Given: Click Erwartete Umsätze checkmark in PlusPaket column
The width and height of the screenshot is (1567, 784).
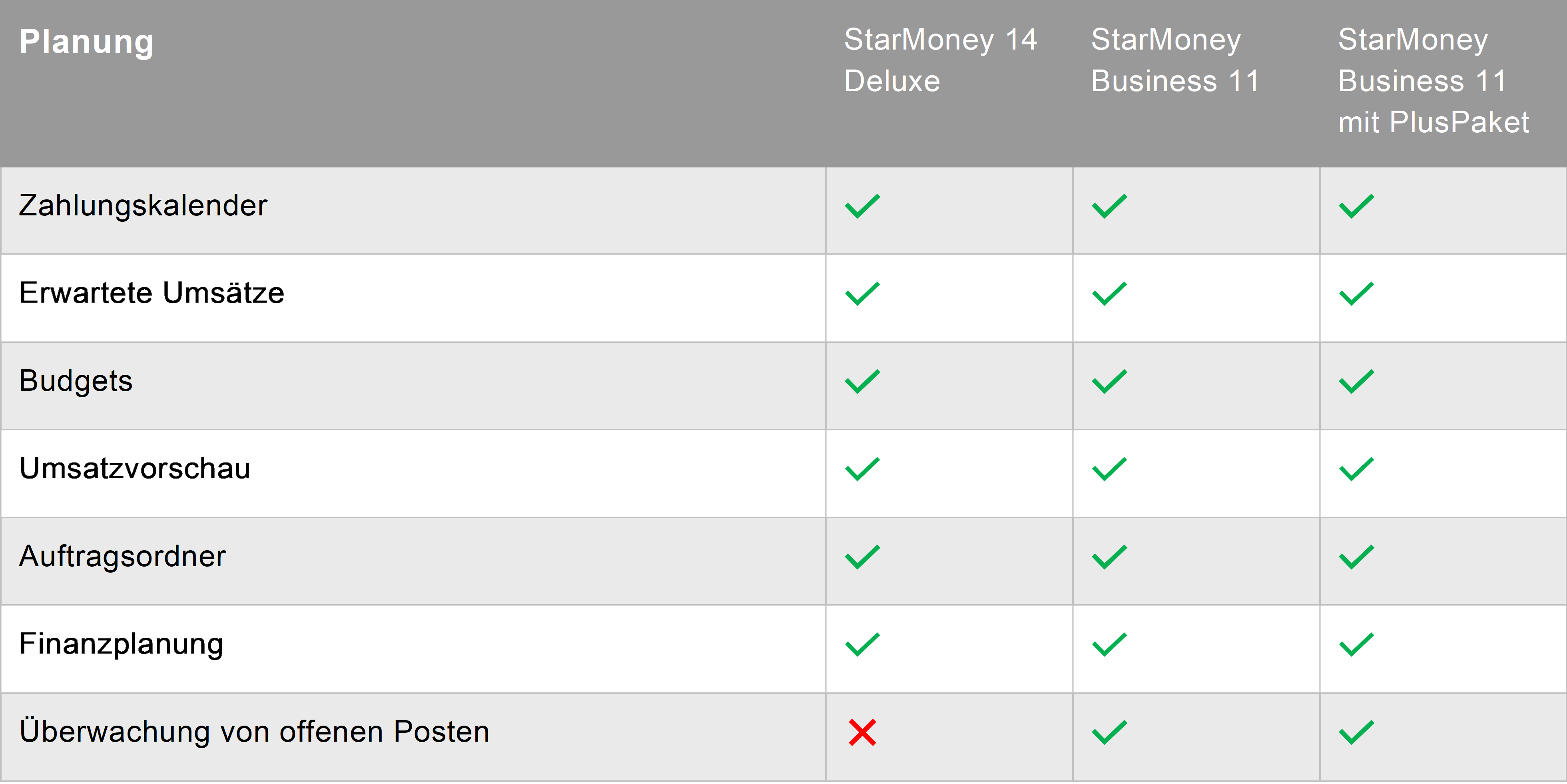Looking at the screenshot, I should pyautogui.click(x=1356, y=294).
